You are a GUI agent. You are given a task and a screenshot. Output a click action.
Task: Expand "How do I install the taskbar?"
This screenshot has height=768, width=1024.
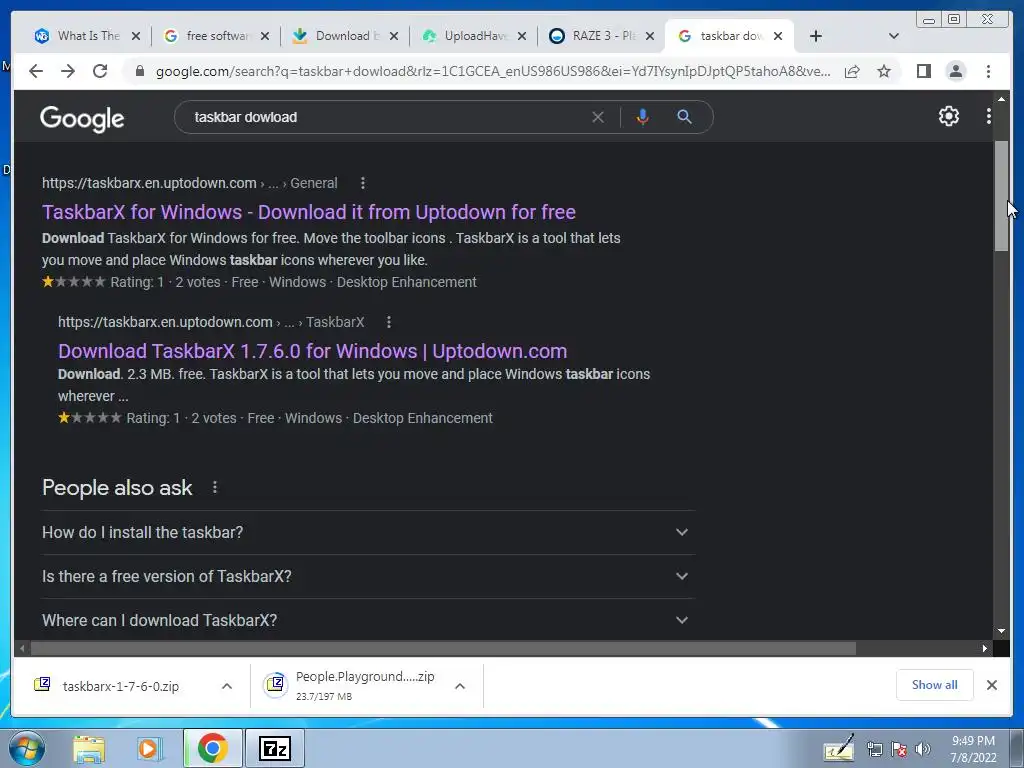click(368, 532)
